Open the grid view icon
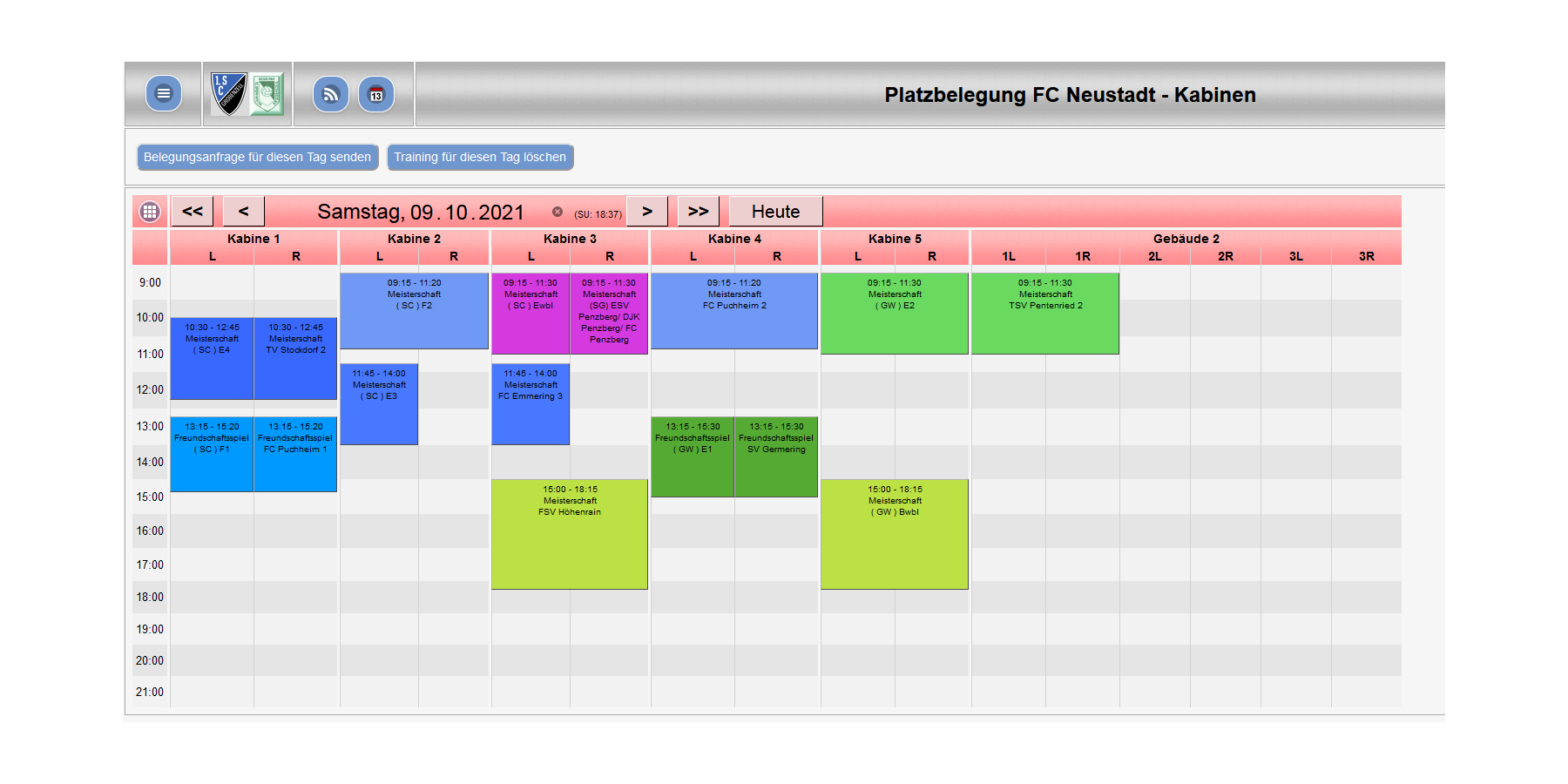The width and height of the screenshot is (1568, 784). click(x=150, y=212)
